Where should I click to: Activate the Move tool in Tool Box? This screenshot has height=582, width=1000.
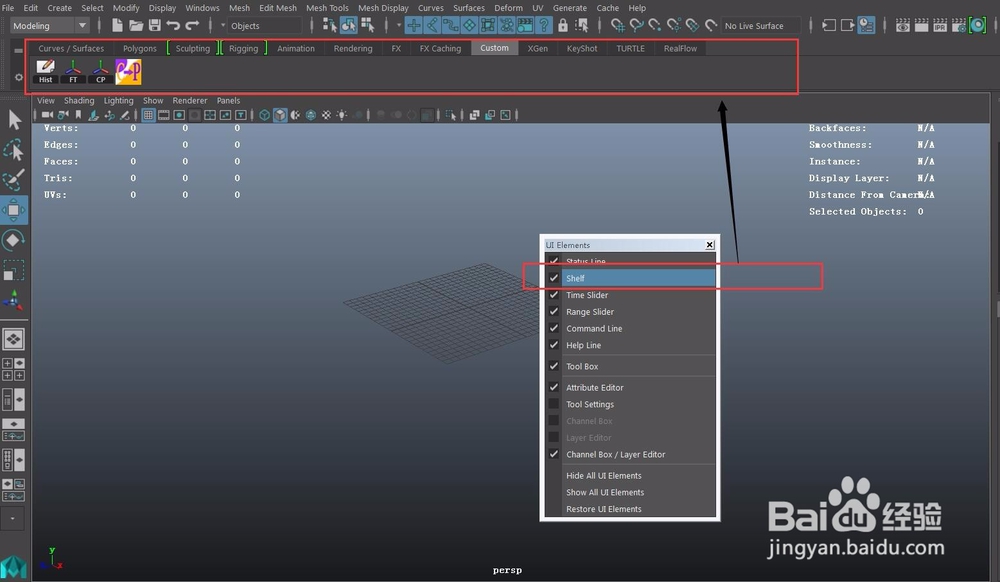14,210
